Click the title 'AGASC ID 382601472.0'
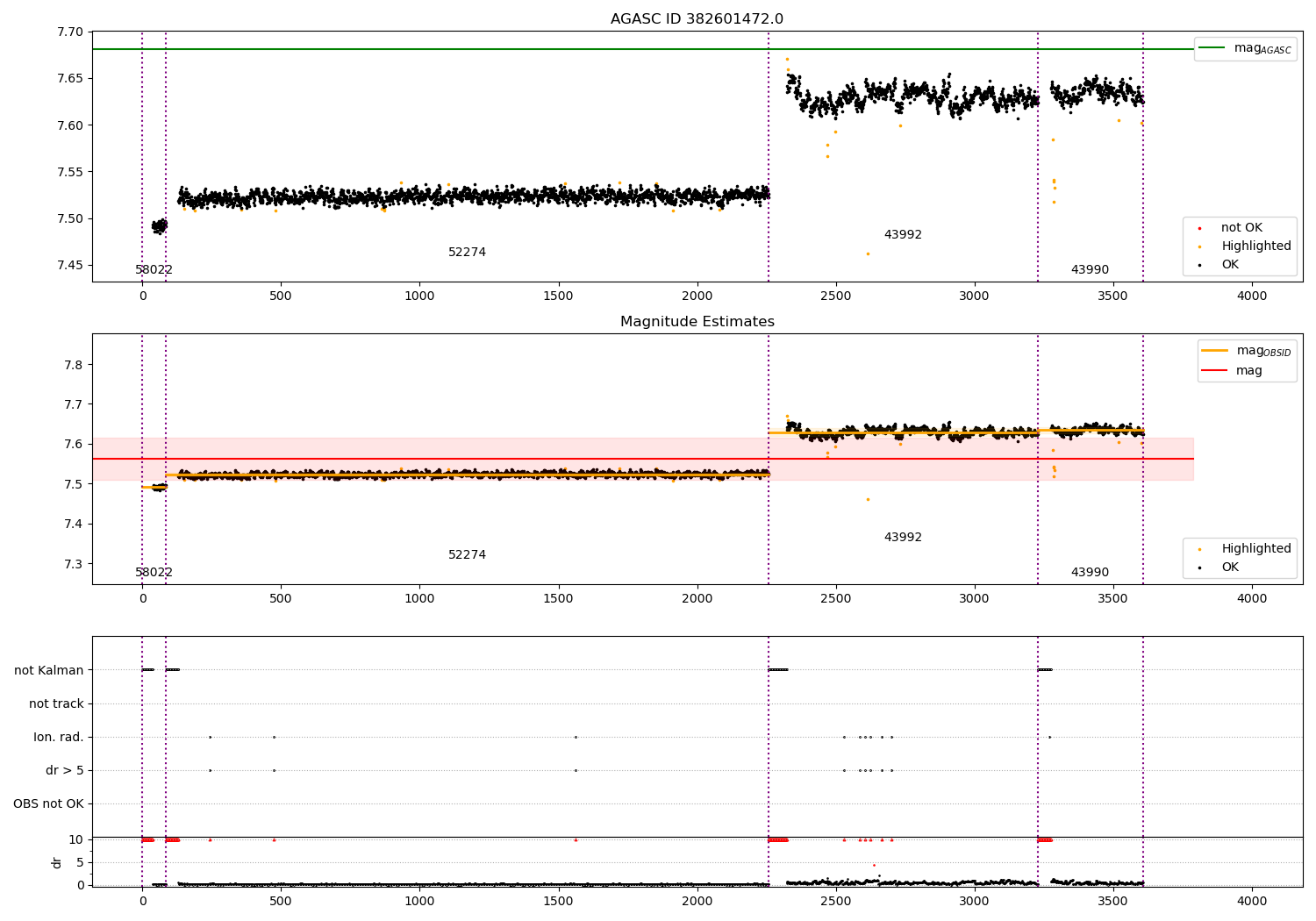The image size is (1316, 921). coord(697,19)
